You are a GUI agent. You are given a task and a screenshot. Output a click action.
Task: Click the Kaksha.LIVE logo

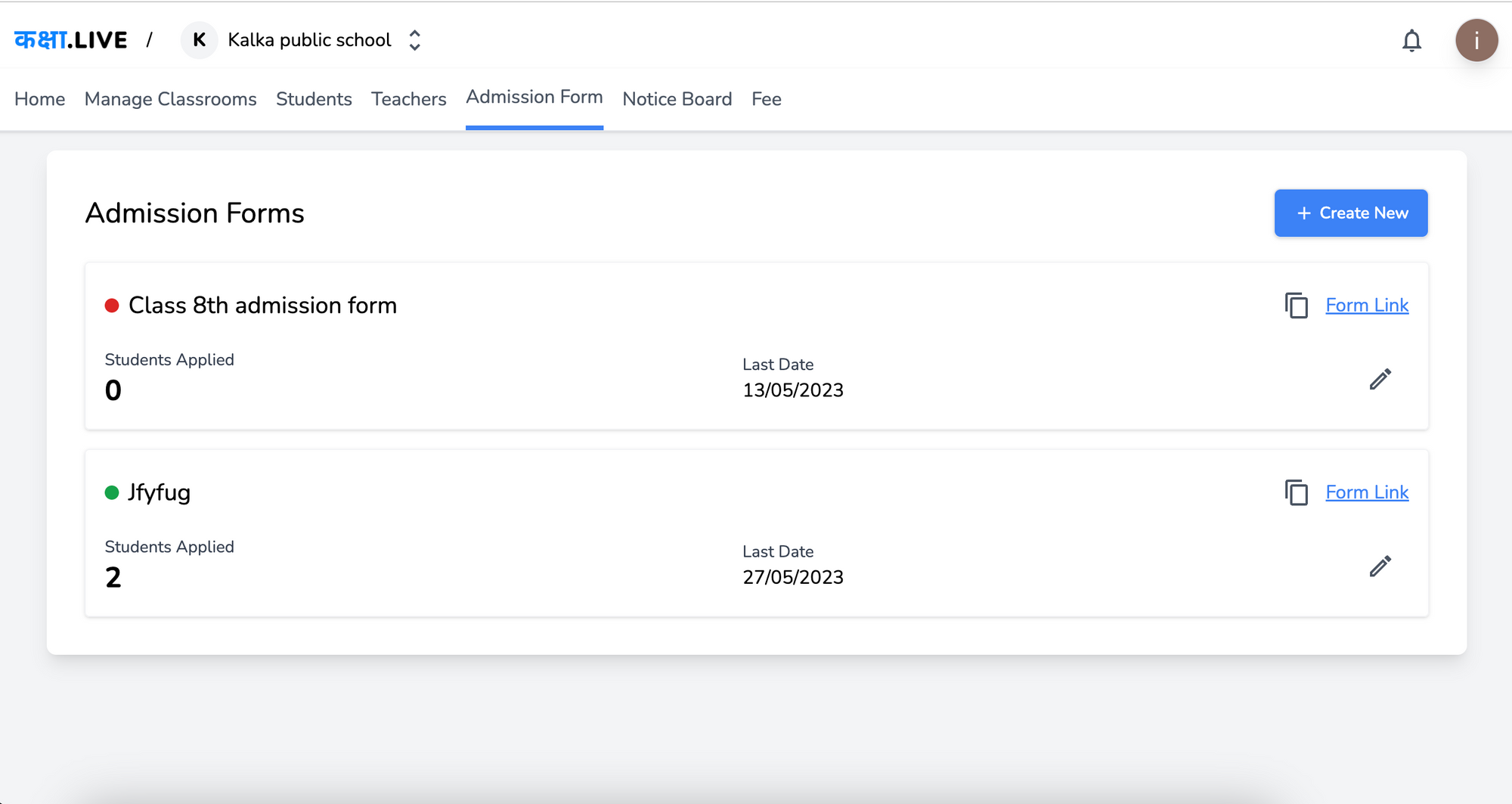pos(71,40)
